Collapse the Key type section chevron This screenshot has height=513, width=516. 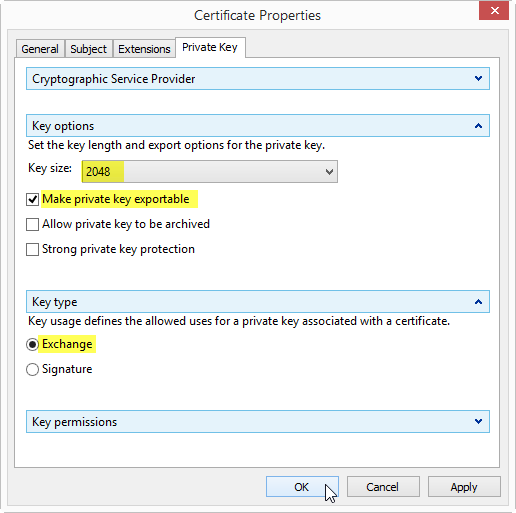[x=478, y=302]
